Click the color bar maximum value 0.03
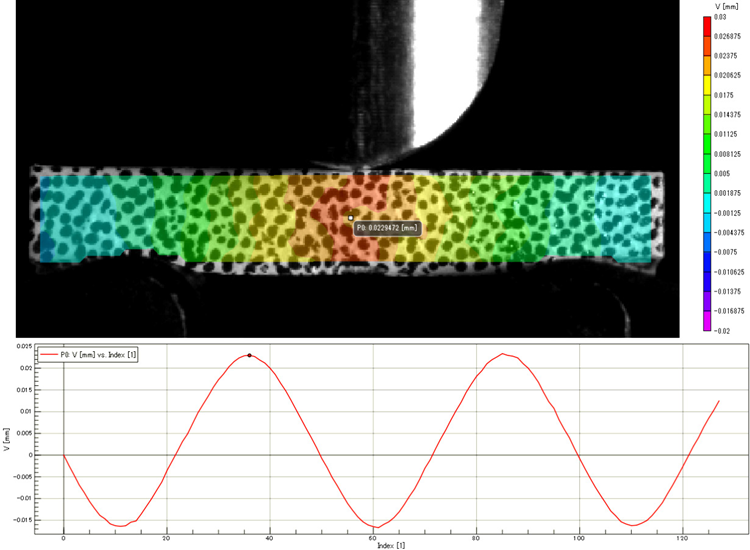 720,17
